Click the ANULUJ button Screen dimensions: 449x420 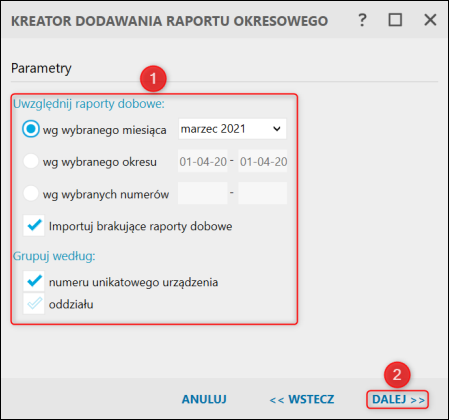(x=204, y=399)
